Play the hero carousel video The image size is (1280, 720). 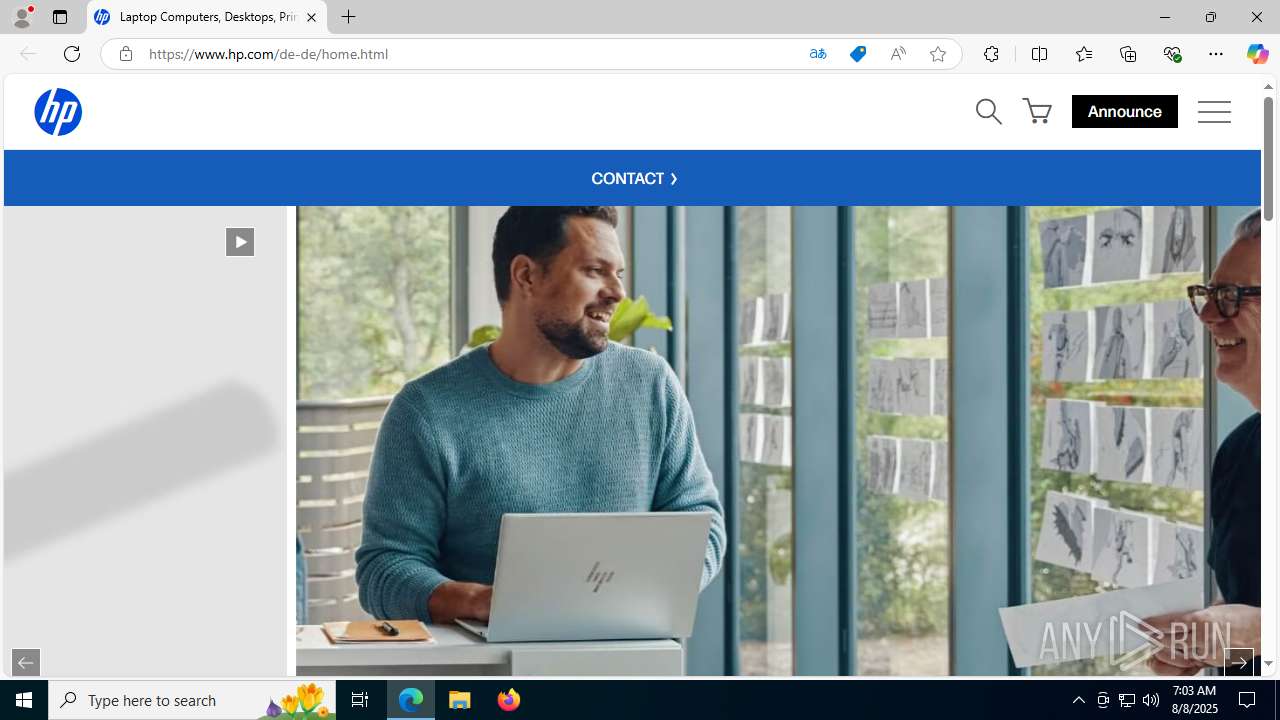coord(240,242)
